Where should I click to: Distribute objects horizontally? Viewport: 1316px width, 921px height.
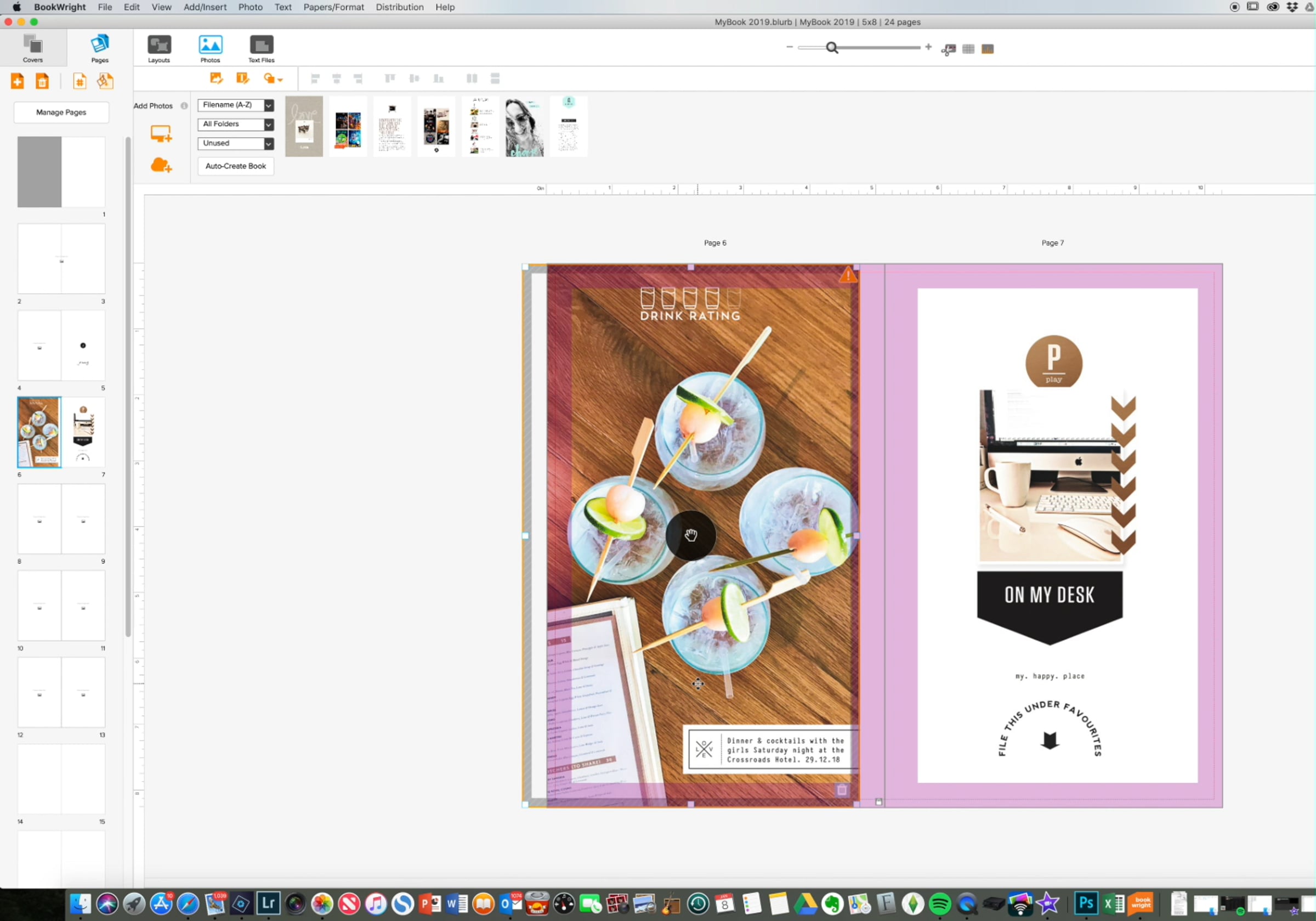click(x=472, y=78)
